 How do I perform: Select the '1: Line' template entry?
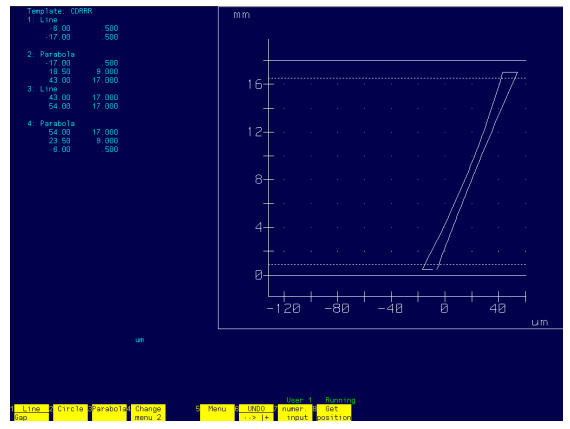point(42,20)
